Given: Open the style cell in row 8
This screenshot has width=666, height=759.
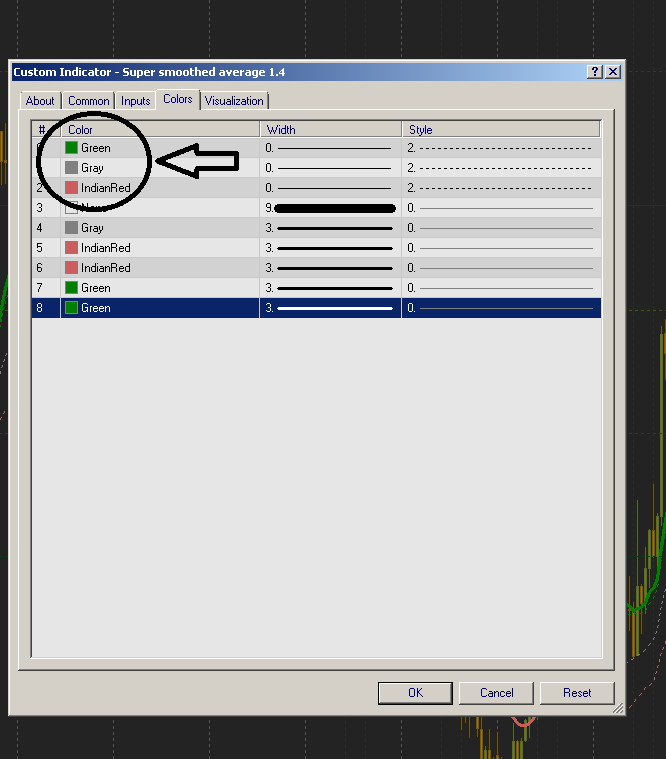Looking at the screenshot, I should pyautogui.click(x=502, y=308).
